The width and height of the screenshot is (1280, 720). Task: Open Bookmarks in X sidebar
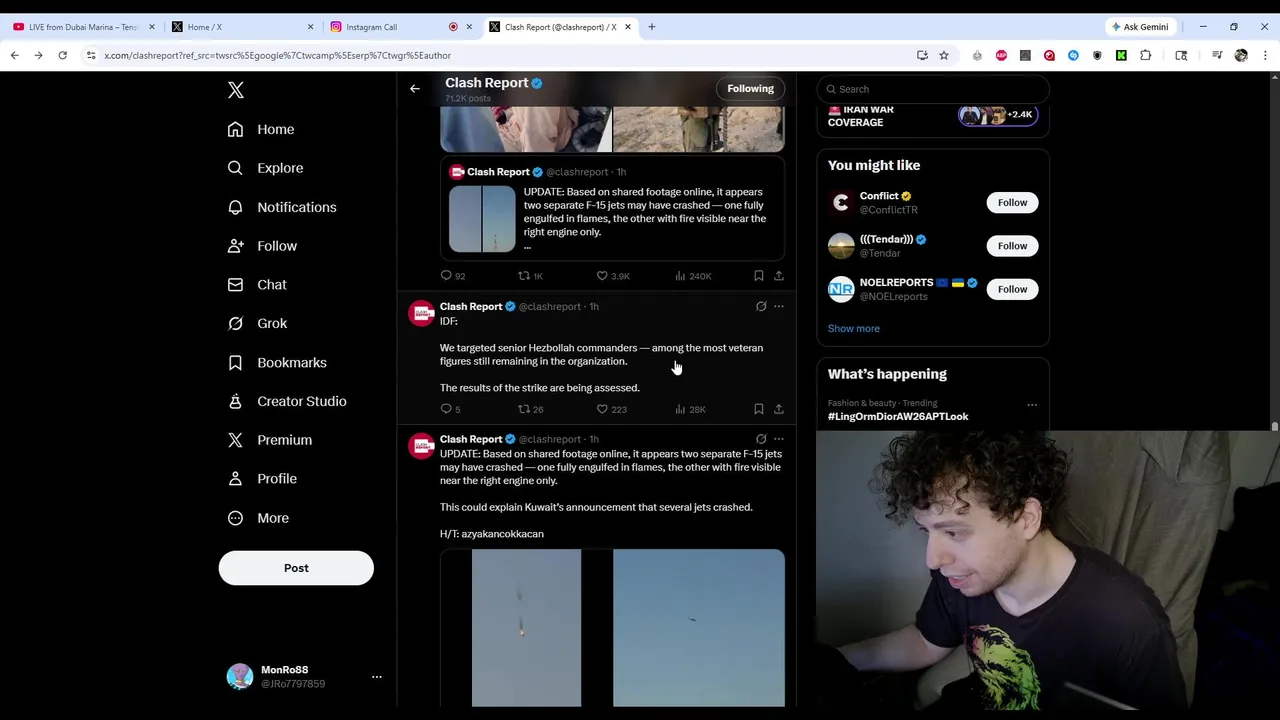pyautogui.click(x=277, y=362)
